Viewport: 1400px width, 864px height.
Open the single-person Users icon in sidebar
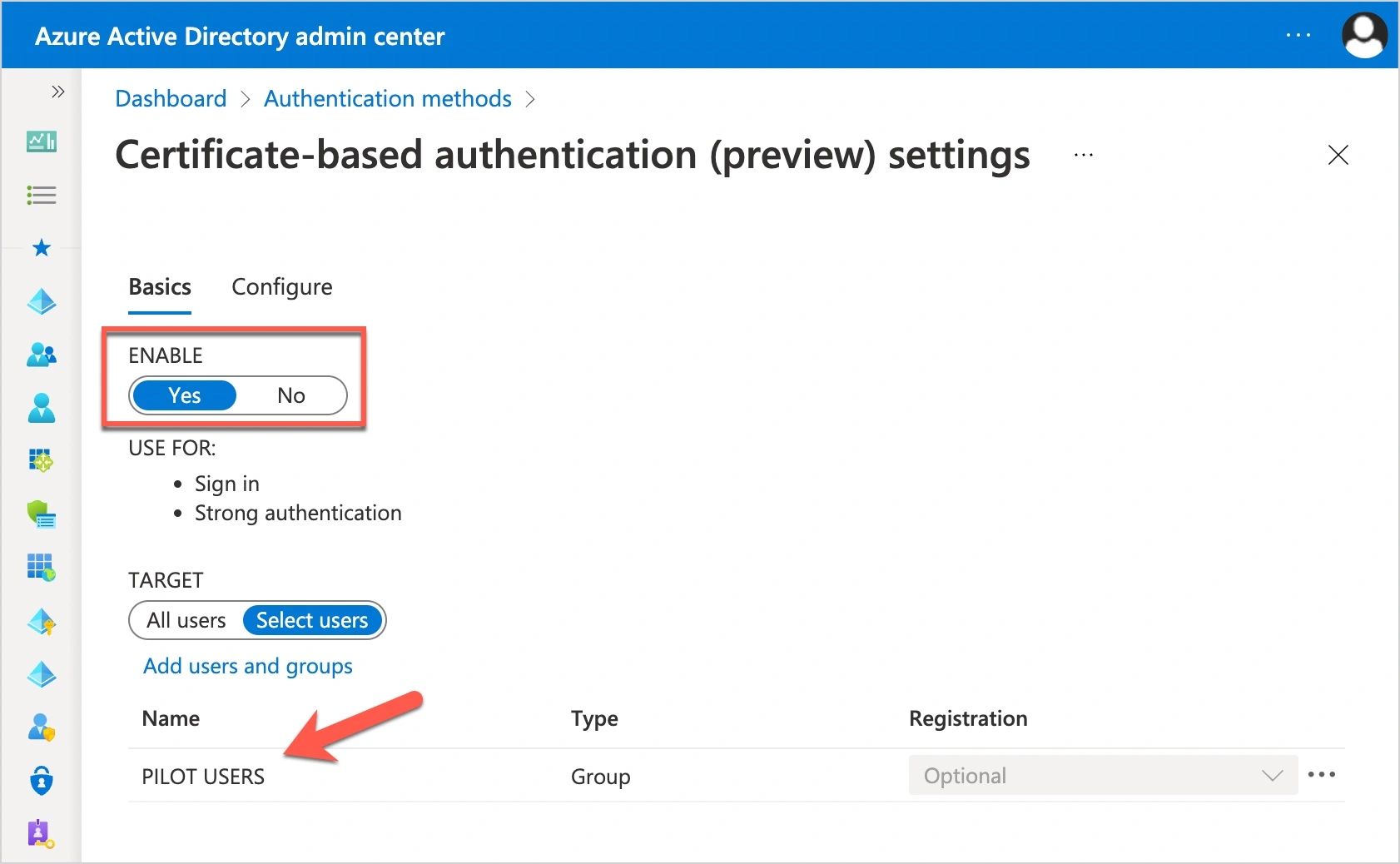click(x=41, y=409)
